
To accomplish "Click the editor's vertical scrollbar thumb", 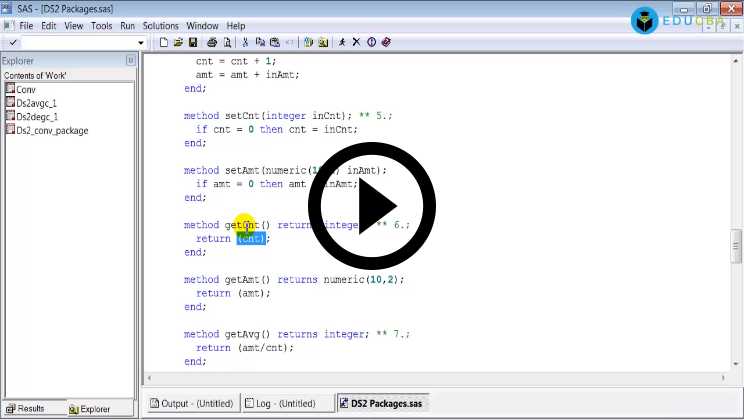I will pyautogui.click(x=737, y=243).
